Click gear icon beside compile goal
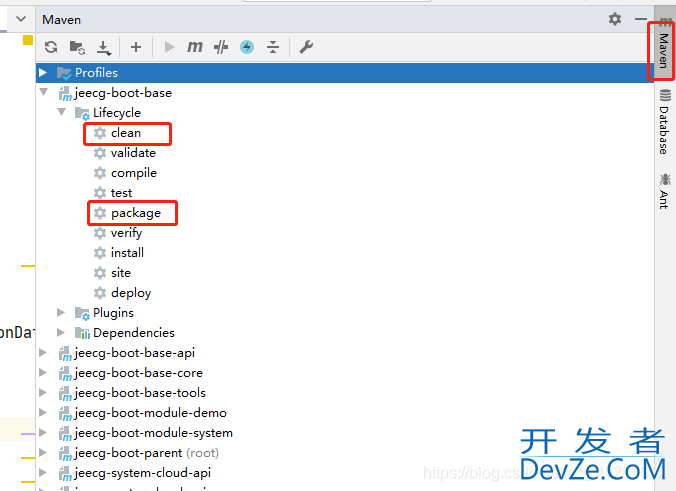The image size is (676, 491). [x=100, y=173]
